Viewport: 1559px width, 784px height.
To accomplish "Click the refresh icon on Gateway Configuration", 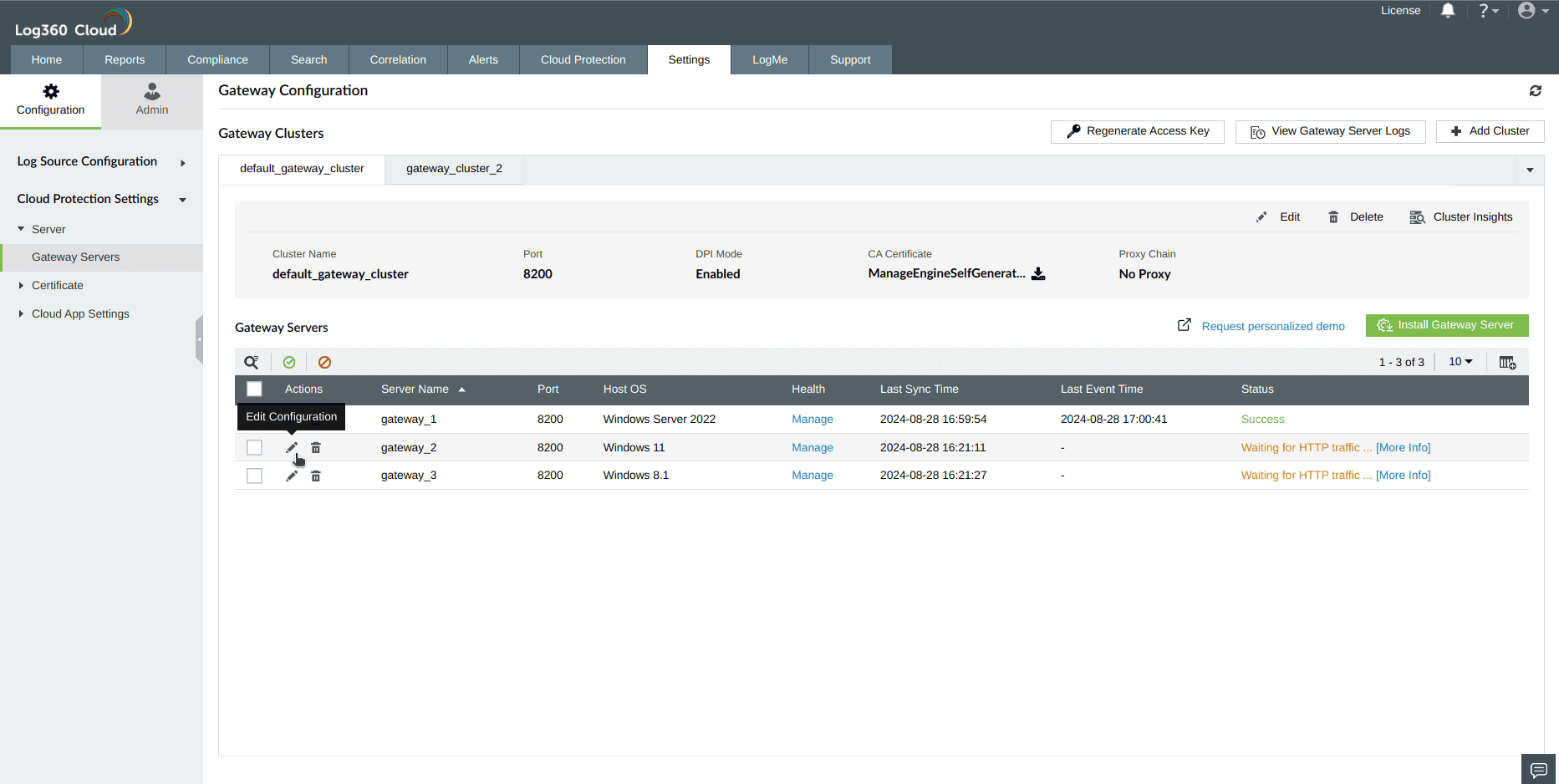I will pos(1536,90).
